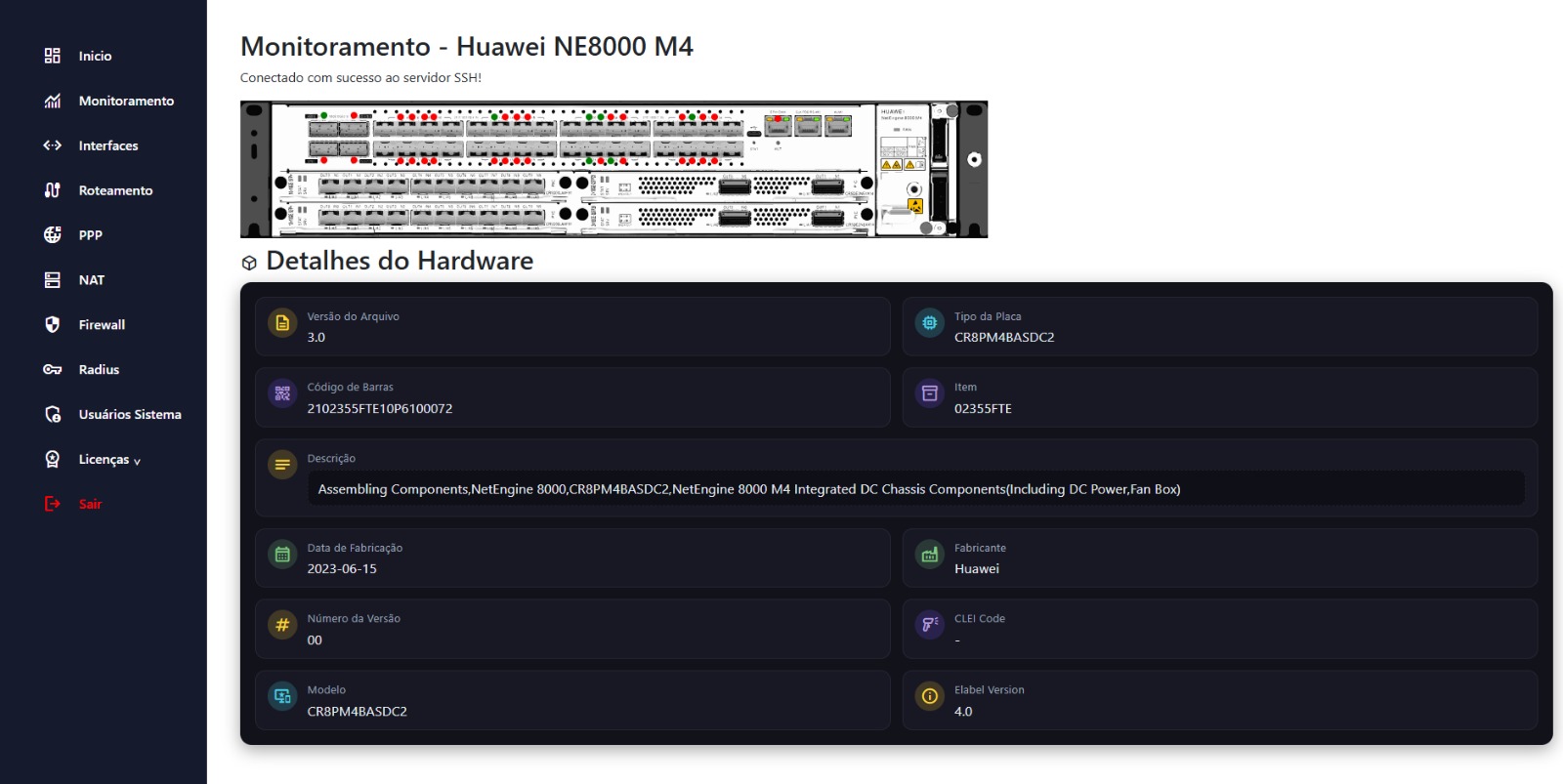
Task: Click the Usuários Sistema icon
Action: pyautogui.click(x=53, y=414)
